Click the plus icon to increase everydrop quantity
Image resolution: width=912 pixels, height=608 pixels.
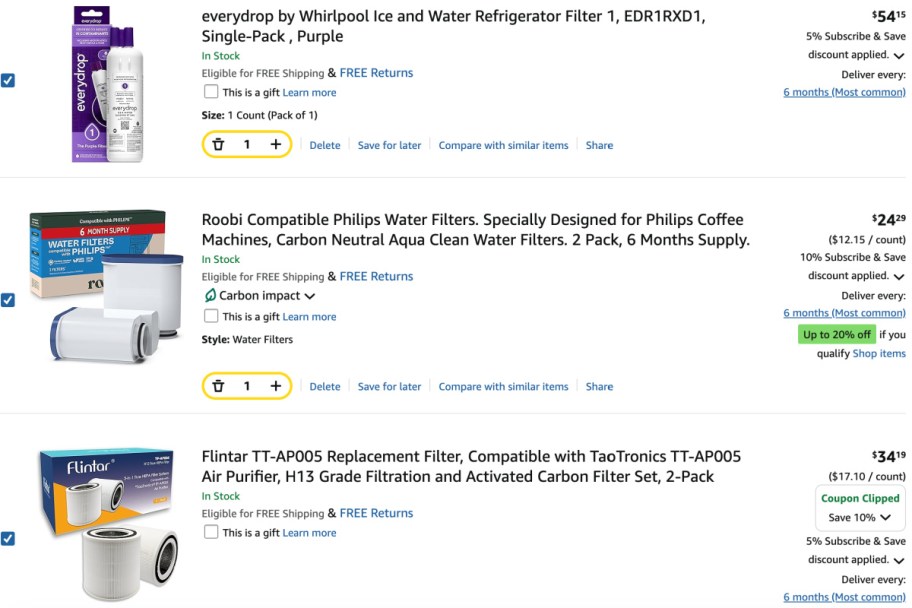tap(275, 144)
